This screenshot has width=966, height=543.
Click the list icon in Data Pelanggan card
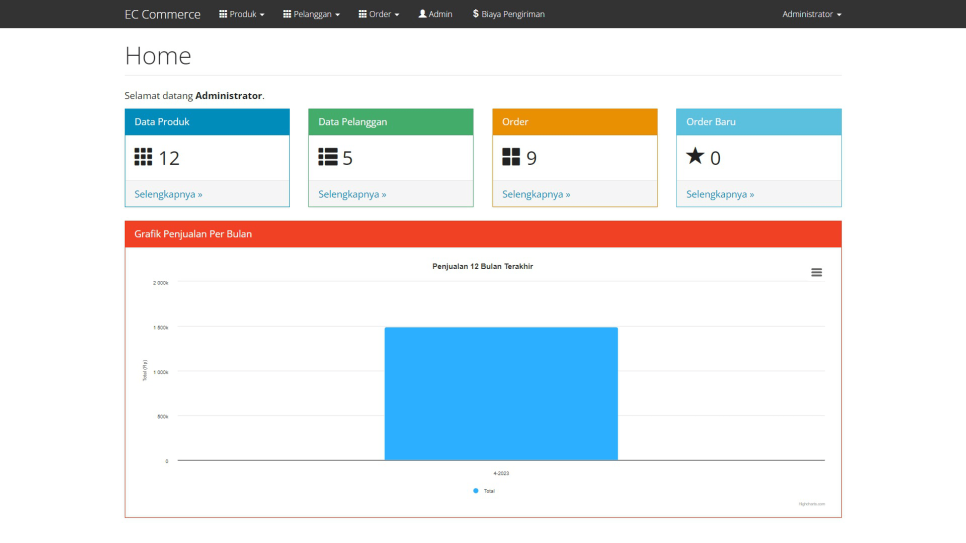(x=328, y=157)
